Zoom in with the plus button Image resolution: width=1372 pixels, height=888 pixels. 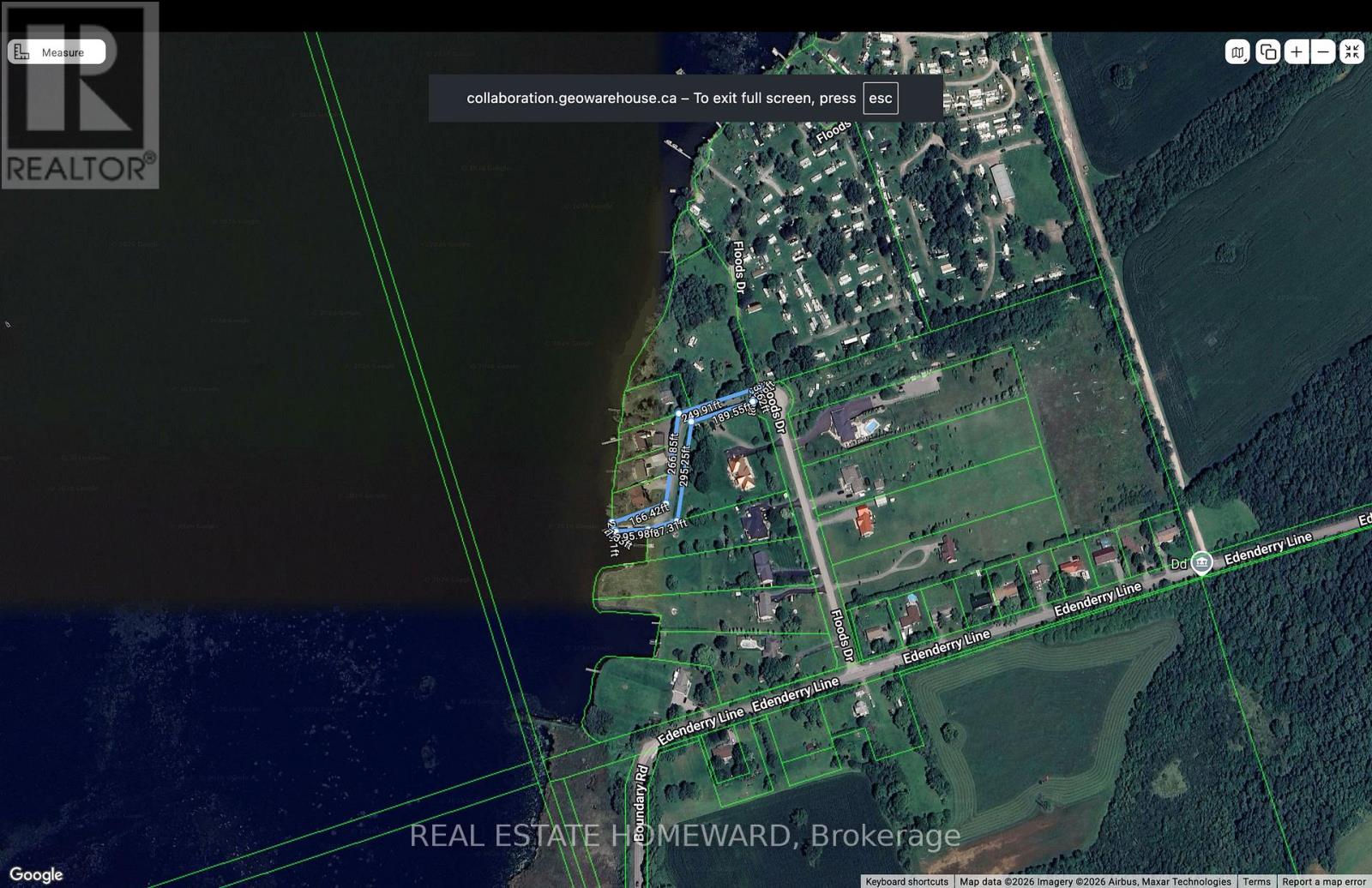1297,52
